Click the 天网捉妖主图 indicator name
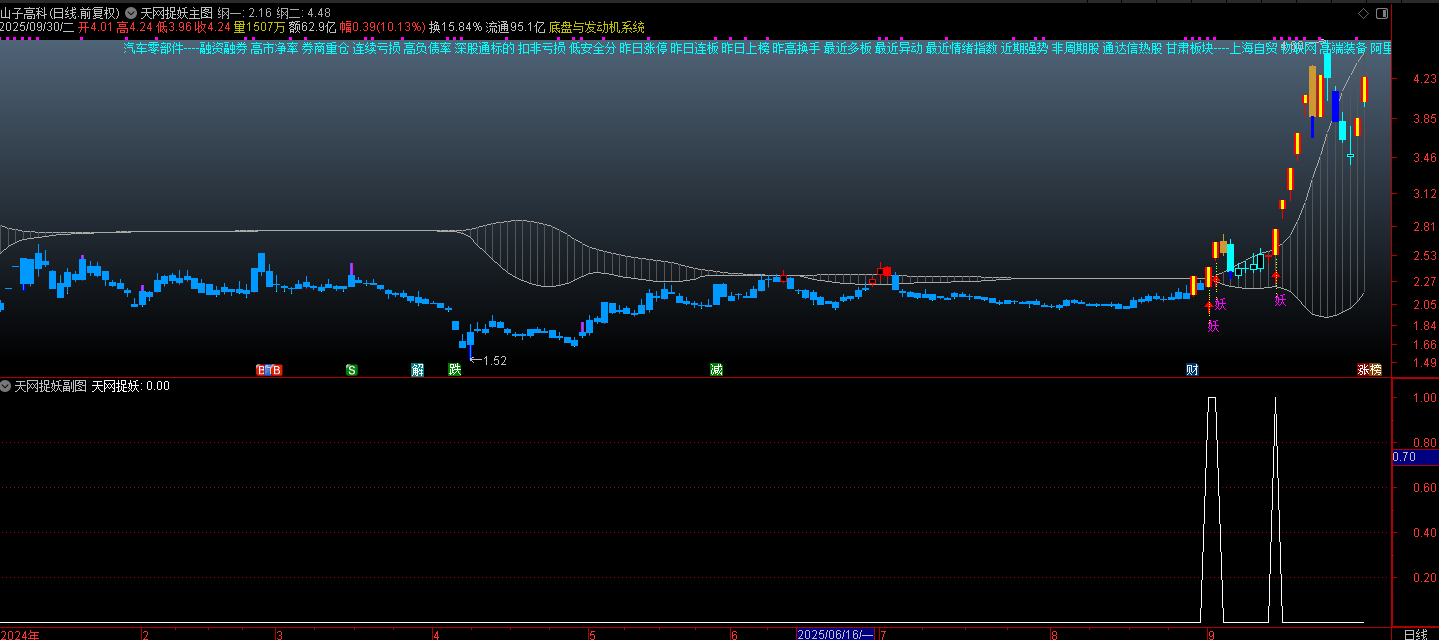The height and width of the screenshot is (640, 1439). [x=176, y=13]
